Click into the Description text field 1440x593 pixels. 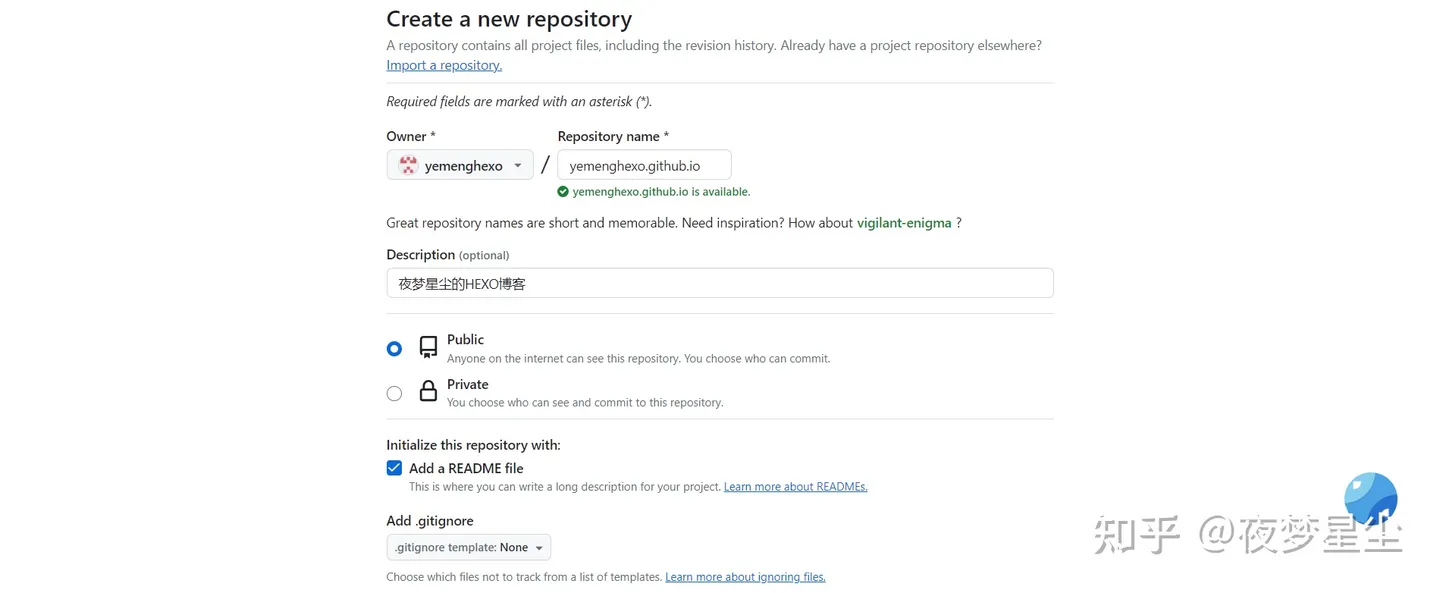click(x=720, y=283)
